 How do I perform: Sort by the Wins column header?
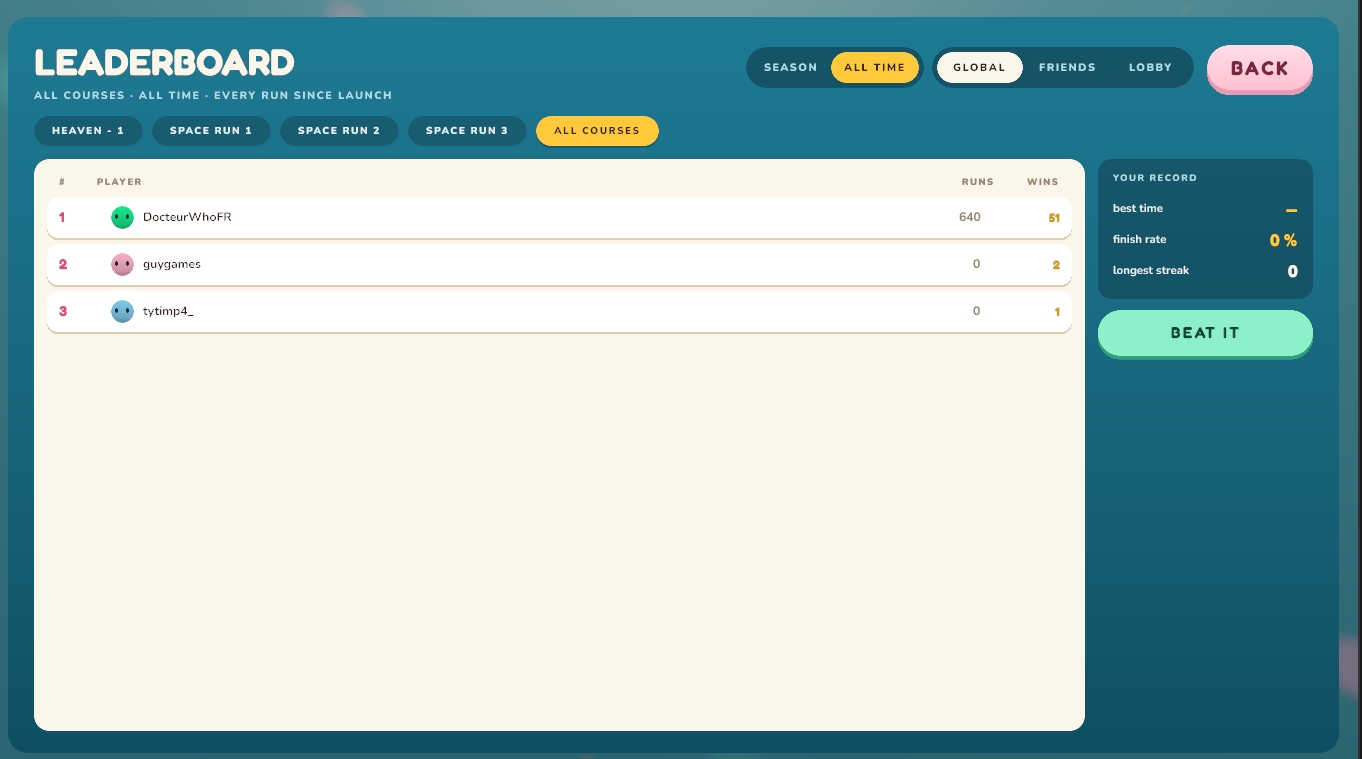1043,182
